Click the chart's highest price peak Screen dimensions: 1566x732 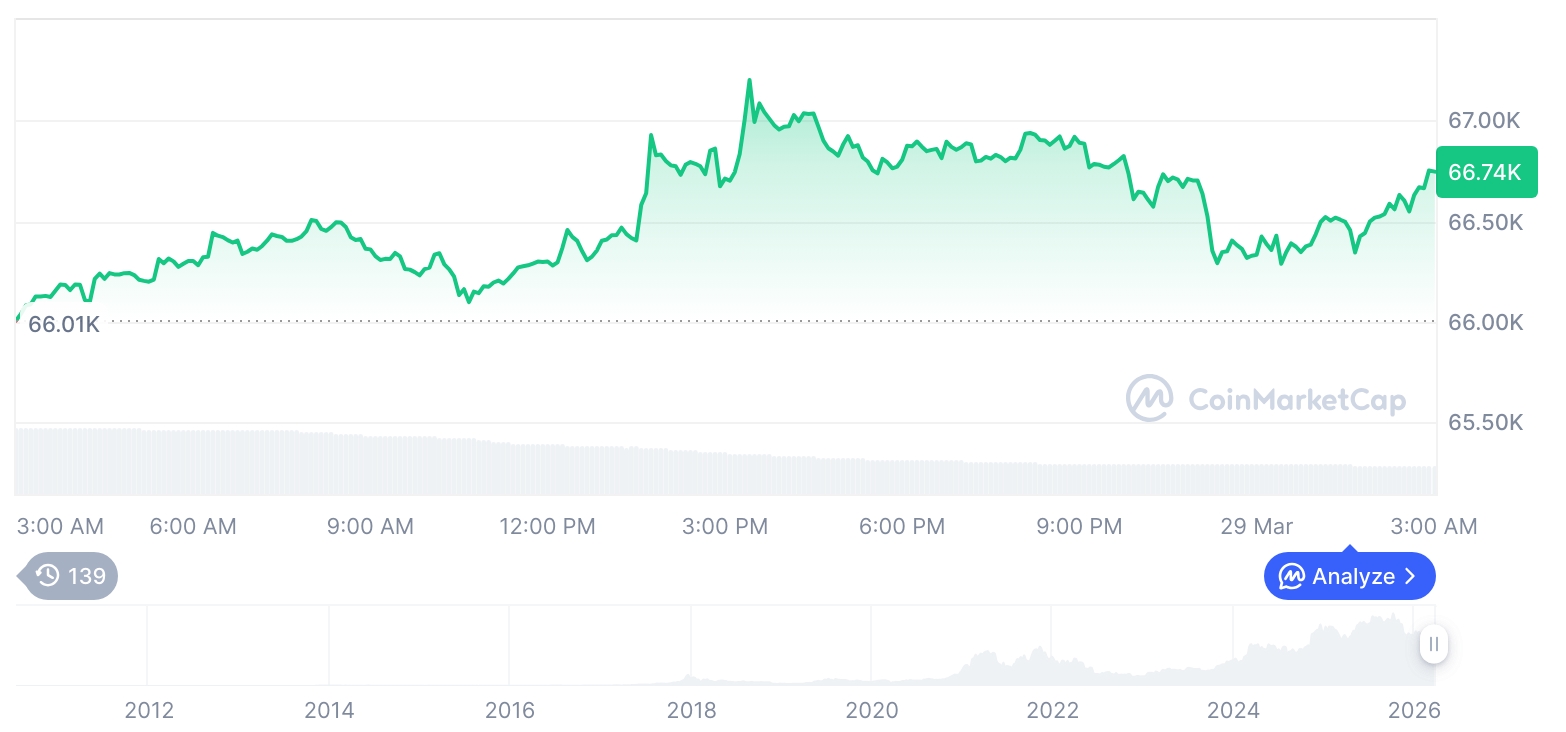coord(749,80)
